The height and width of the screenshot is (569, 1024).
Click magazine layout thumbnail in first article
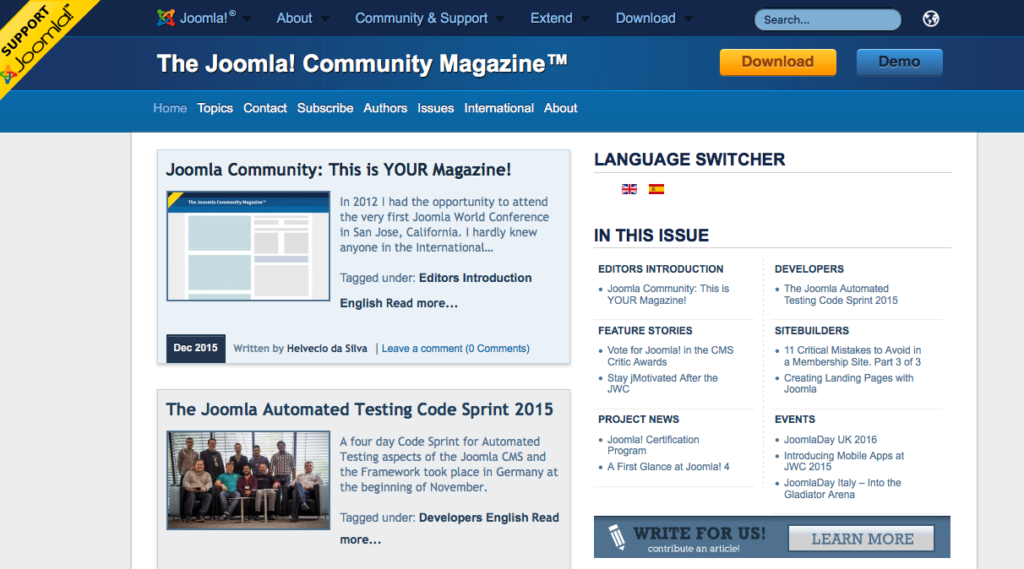point(248,246)
